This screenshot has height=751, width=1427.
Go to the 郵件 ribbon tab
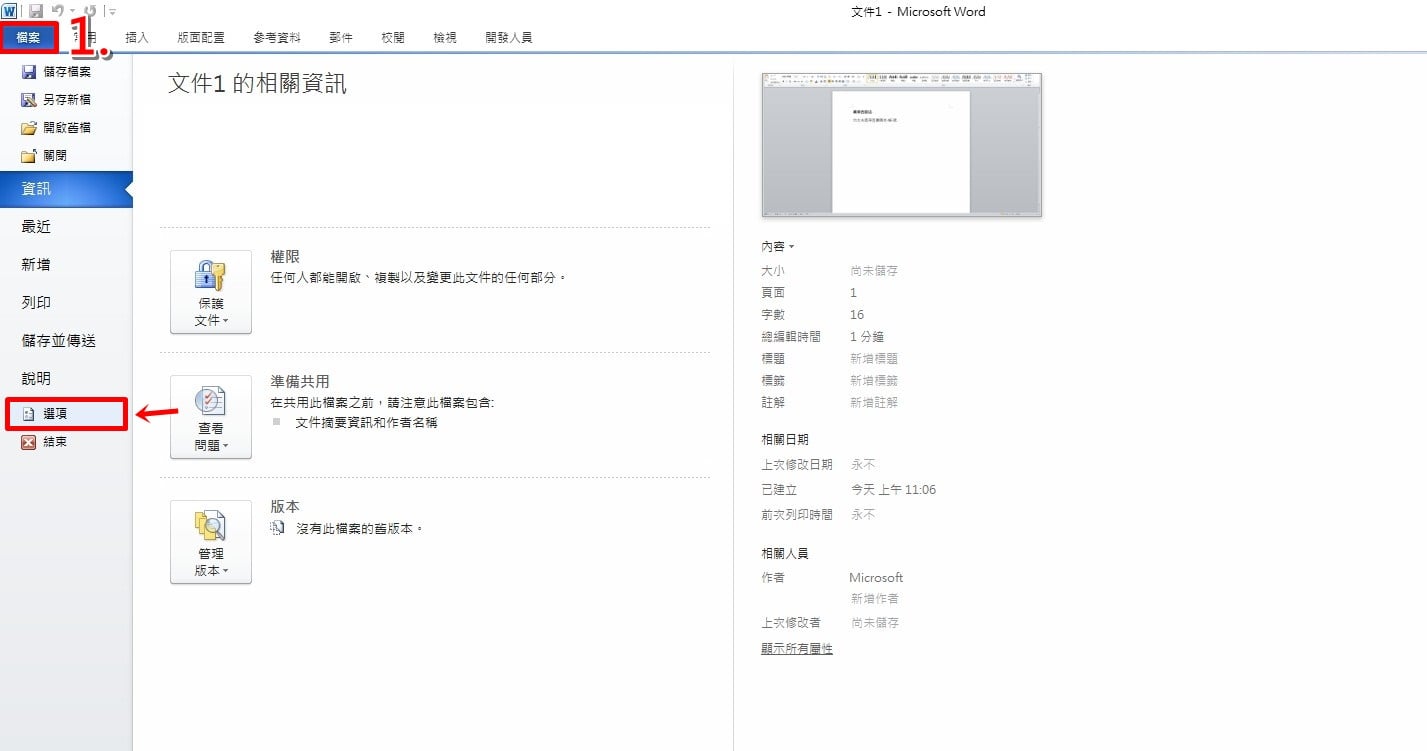[x=341, y=38]
